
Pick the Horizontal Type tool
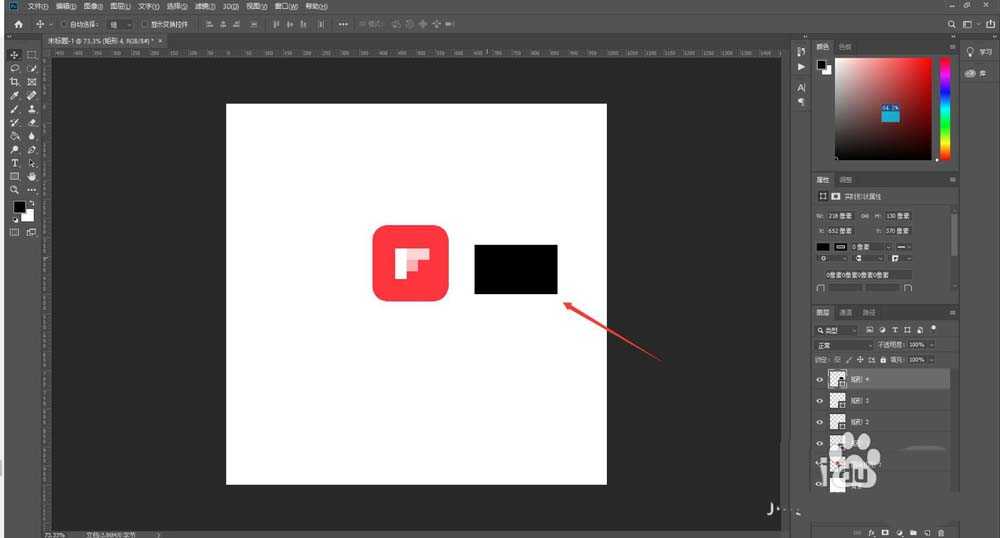click(x=15, y=162)
